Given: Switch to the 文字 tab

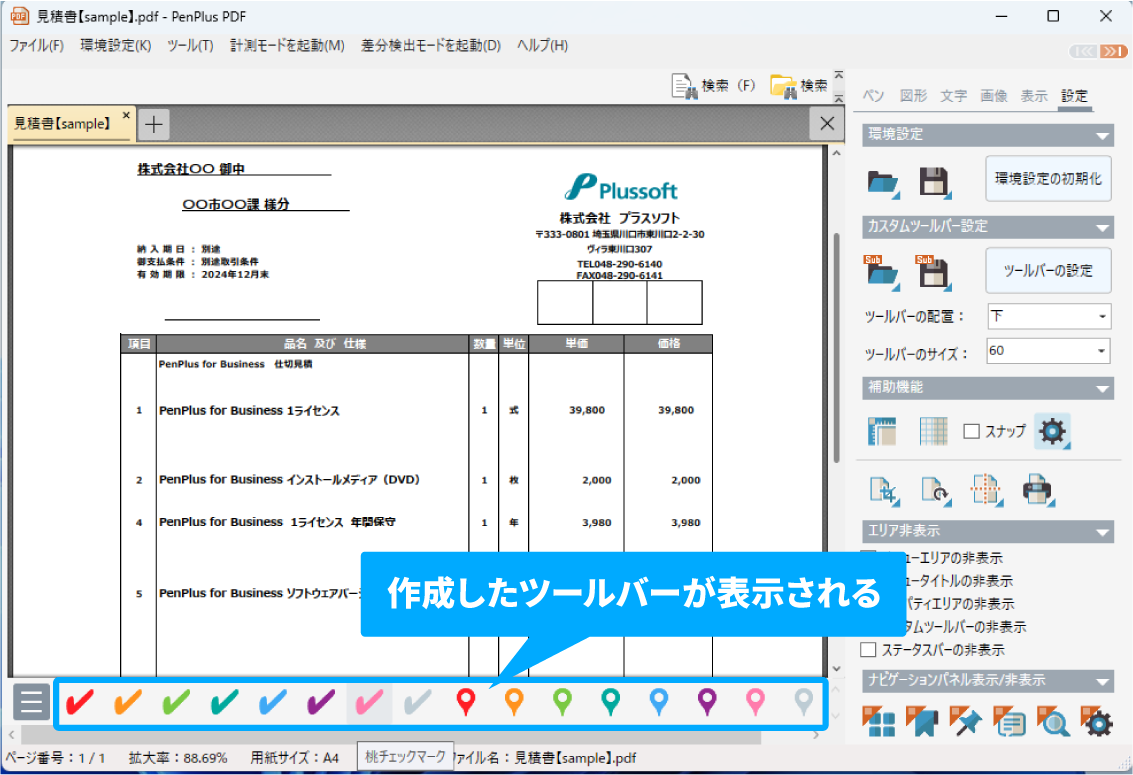Looking at the screenshot, I should tap(953, 96).
